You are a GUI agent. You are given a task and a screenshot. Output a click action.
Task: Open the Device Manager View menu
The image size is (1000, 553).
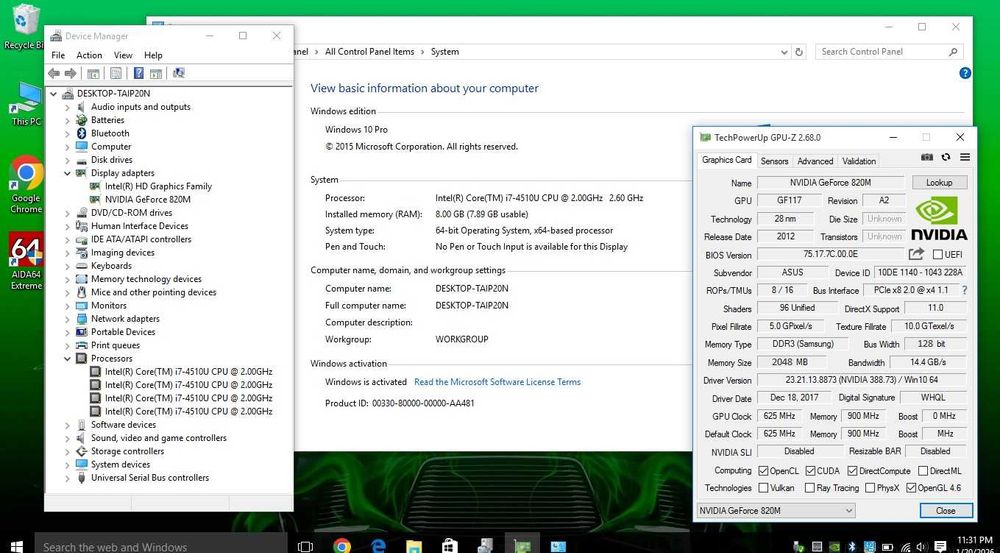tap(123, 55)
